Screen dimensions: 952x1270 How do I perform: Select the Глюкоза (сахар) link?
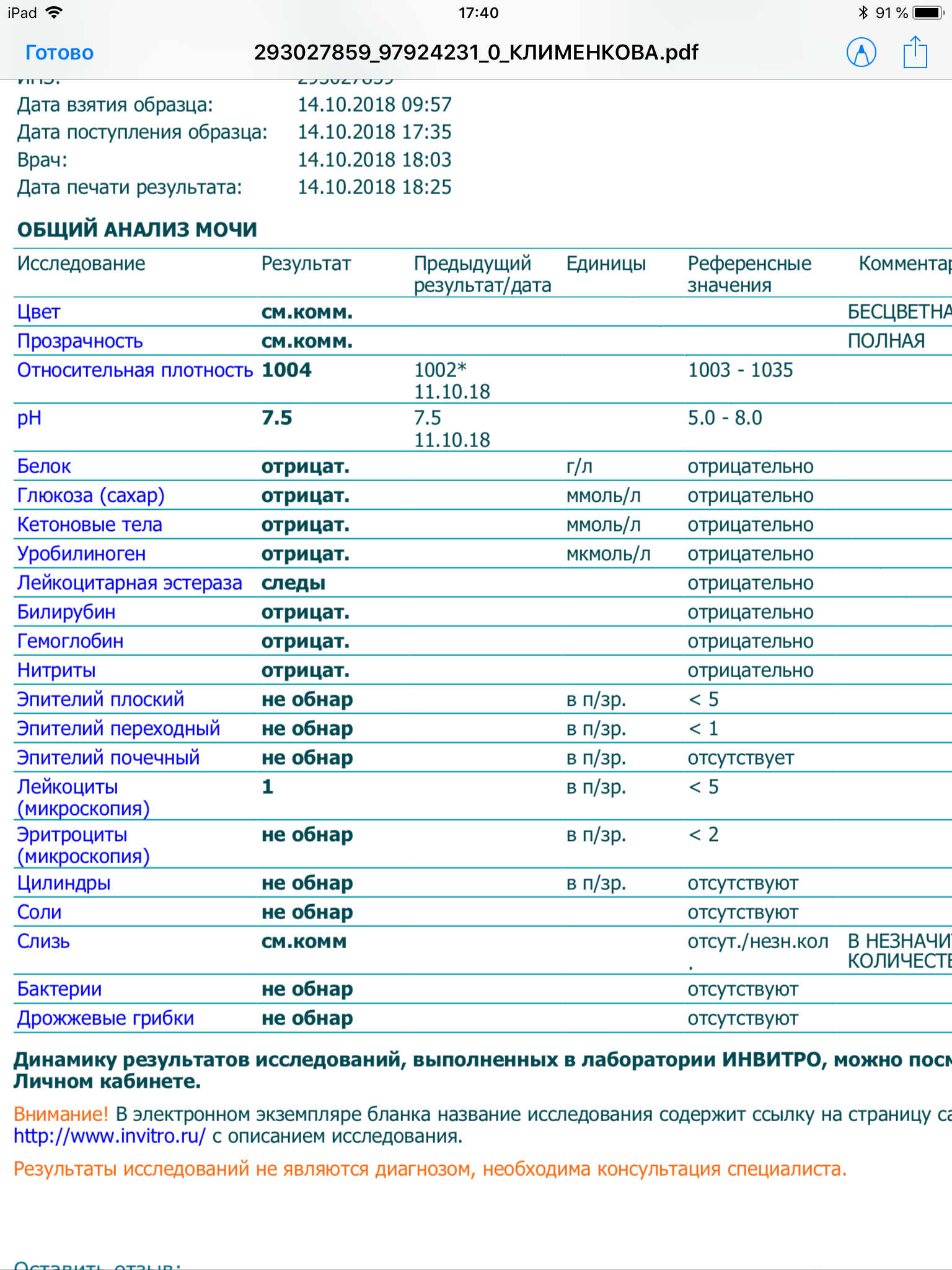pyautogui.click(x=90, y=495)
